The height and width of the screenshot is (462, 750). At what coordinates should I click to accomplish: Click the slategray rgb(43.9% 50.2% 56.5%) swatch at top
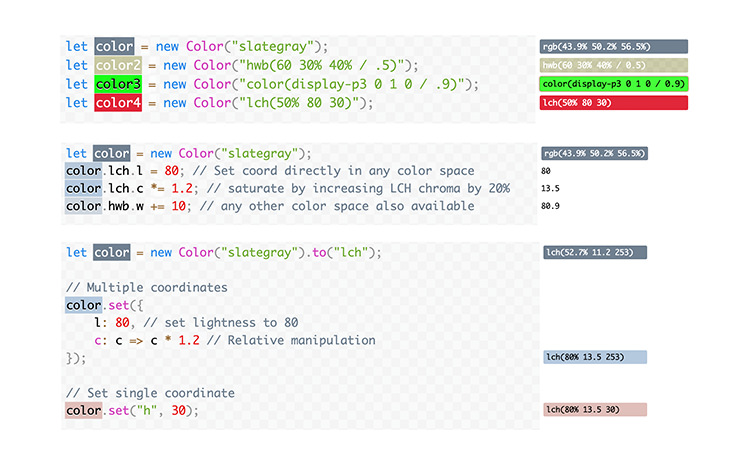(x=614, y=46)
